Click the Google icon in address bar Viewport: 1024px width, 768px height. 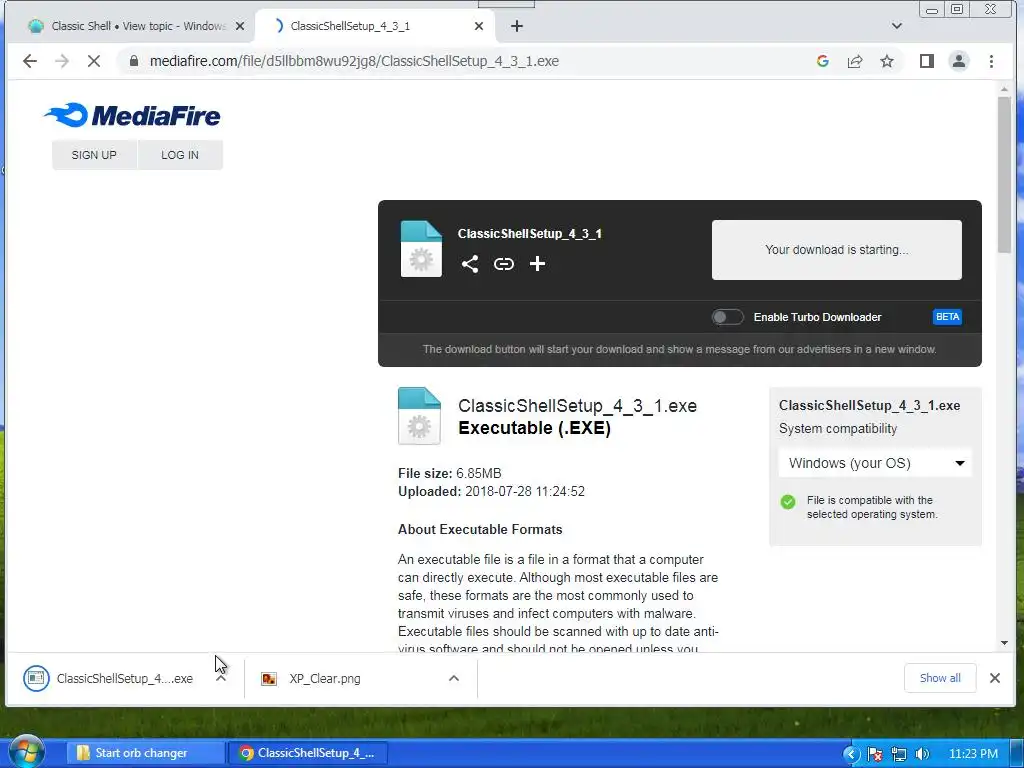(x=823, y=61)
